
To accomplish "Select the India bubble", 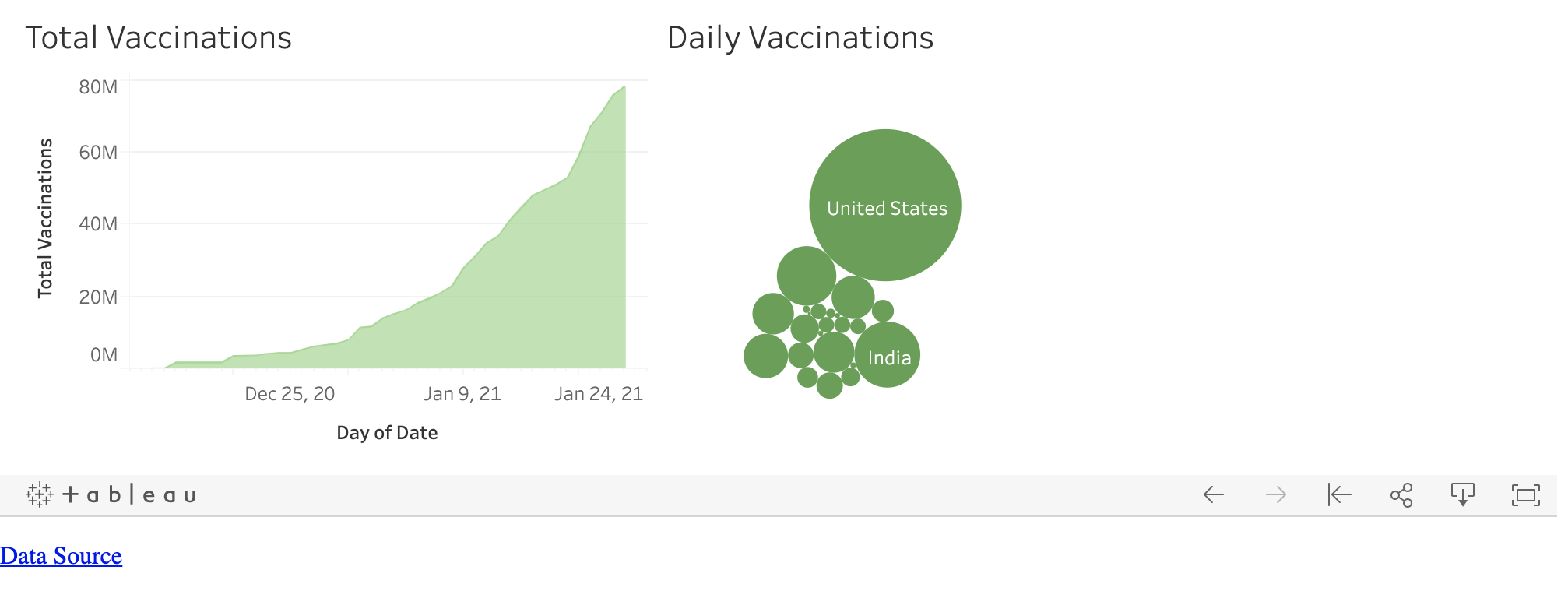I will click(x=888, y=355).
